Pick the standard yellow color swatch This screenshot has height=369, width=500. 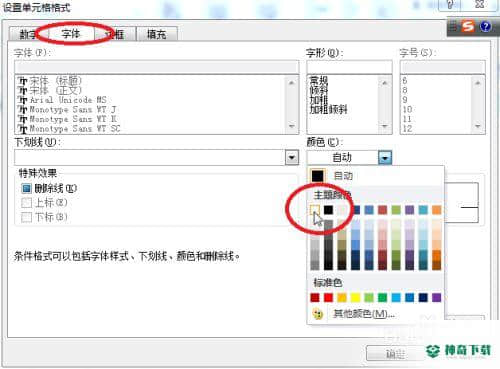[x=355, y=297]
